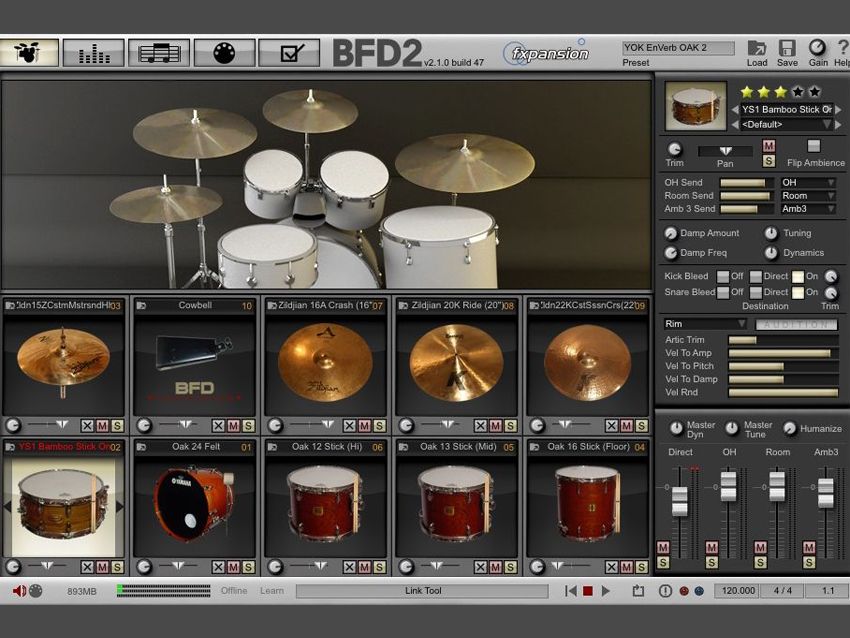
Task: Mute the Direct mixer channel
Action: (x=663, y=547)
